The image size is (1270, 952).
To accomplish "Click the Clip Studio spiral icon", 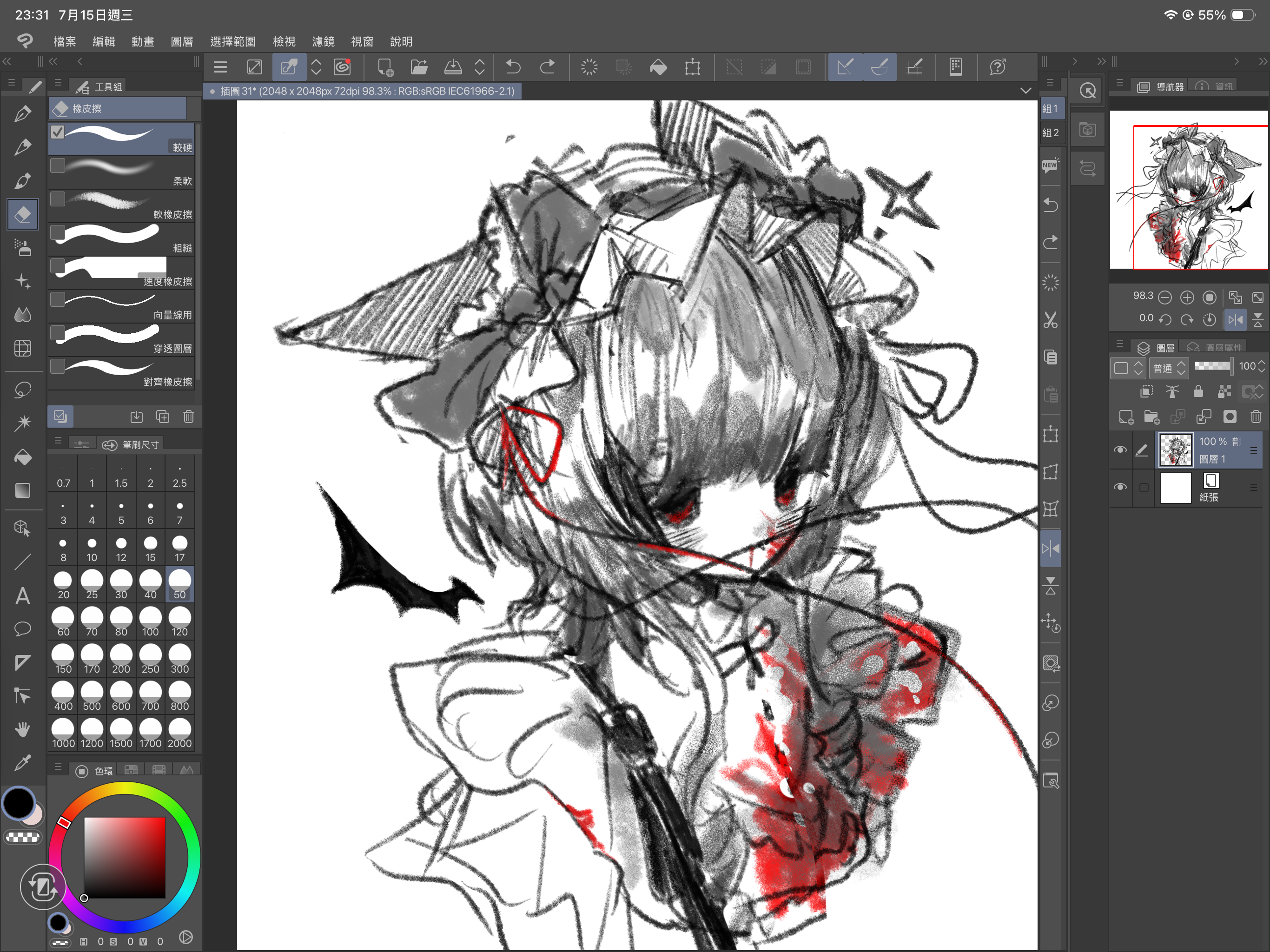I will (x=342, y=67).
